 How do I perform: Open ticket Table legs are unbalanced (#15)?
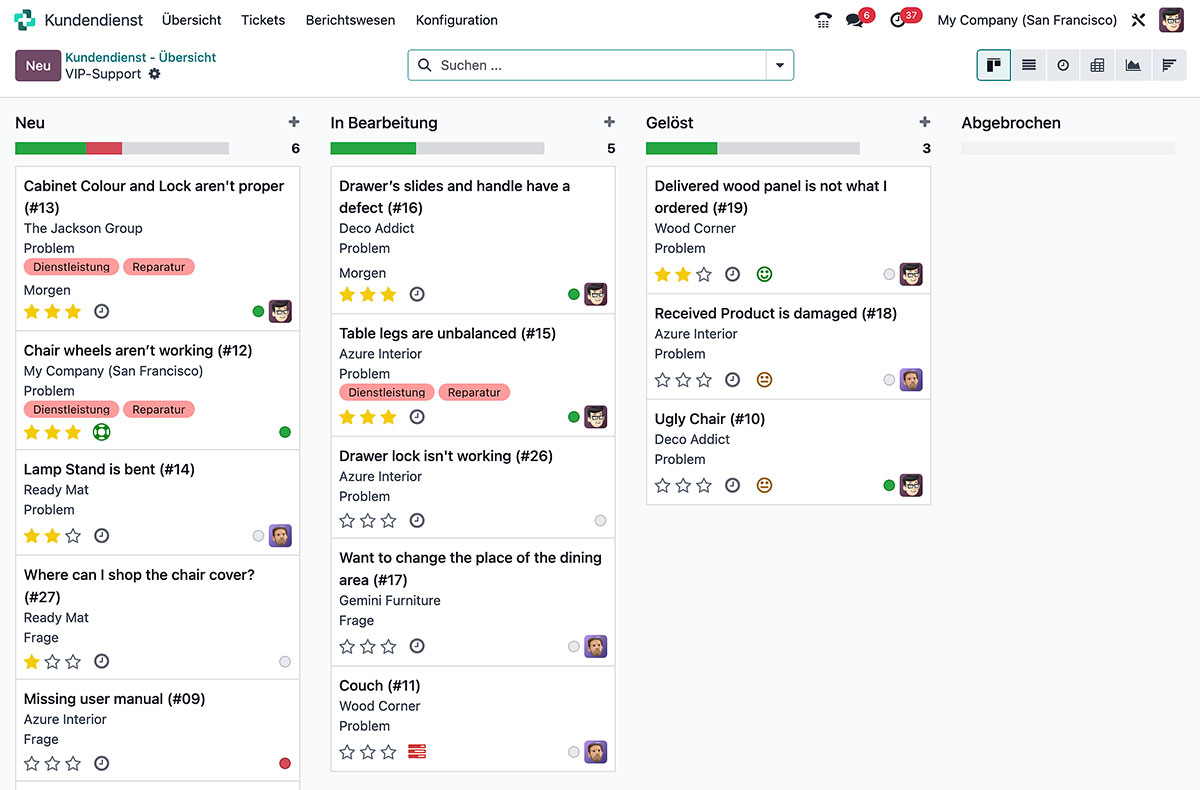click(447, 333)
